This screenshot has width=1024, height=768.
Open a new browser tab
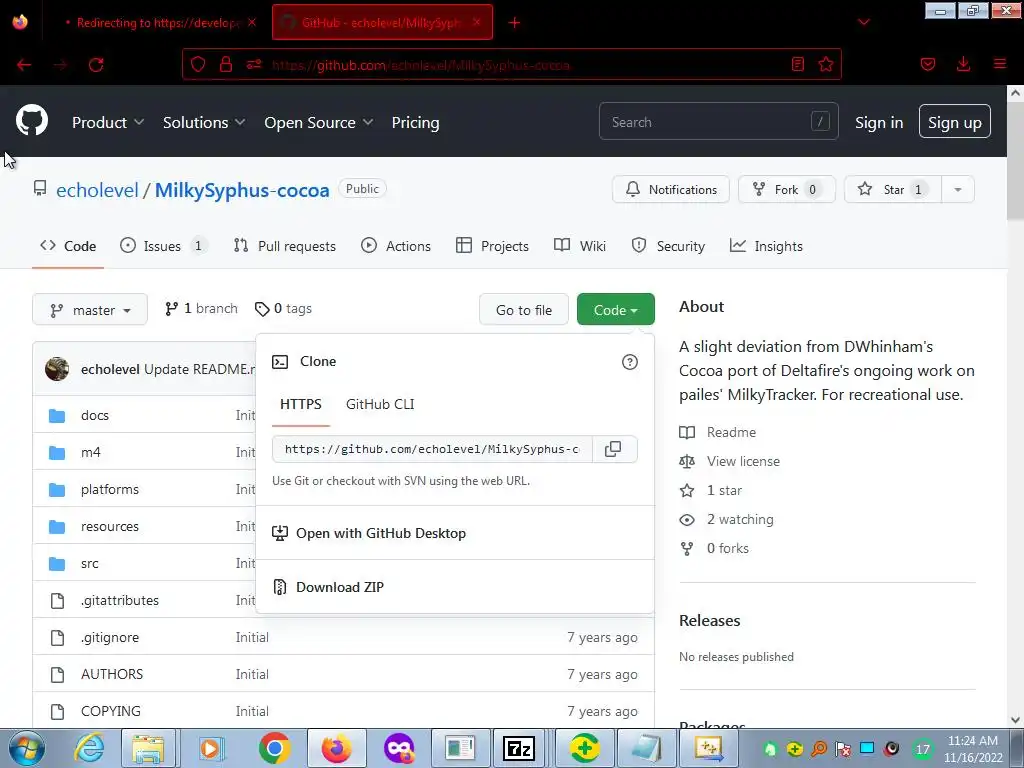tap(515, 23)
